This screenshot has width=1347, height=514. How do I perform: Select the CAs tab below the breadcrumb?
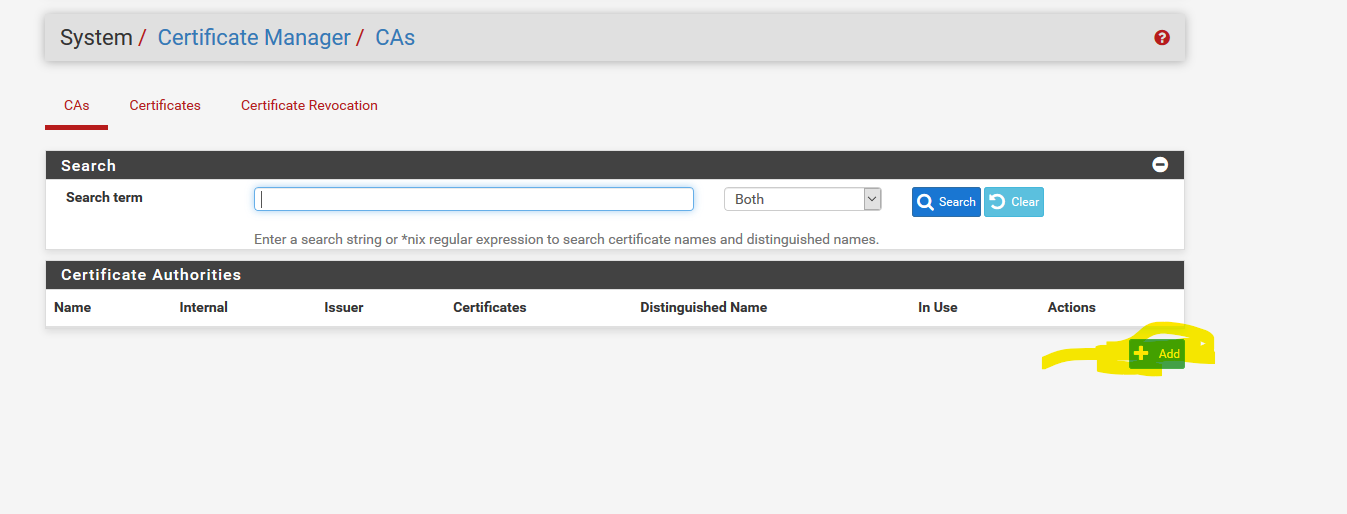coord(76,105)
